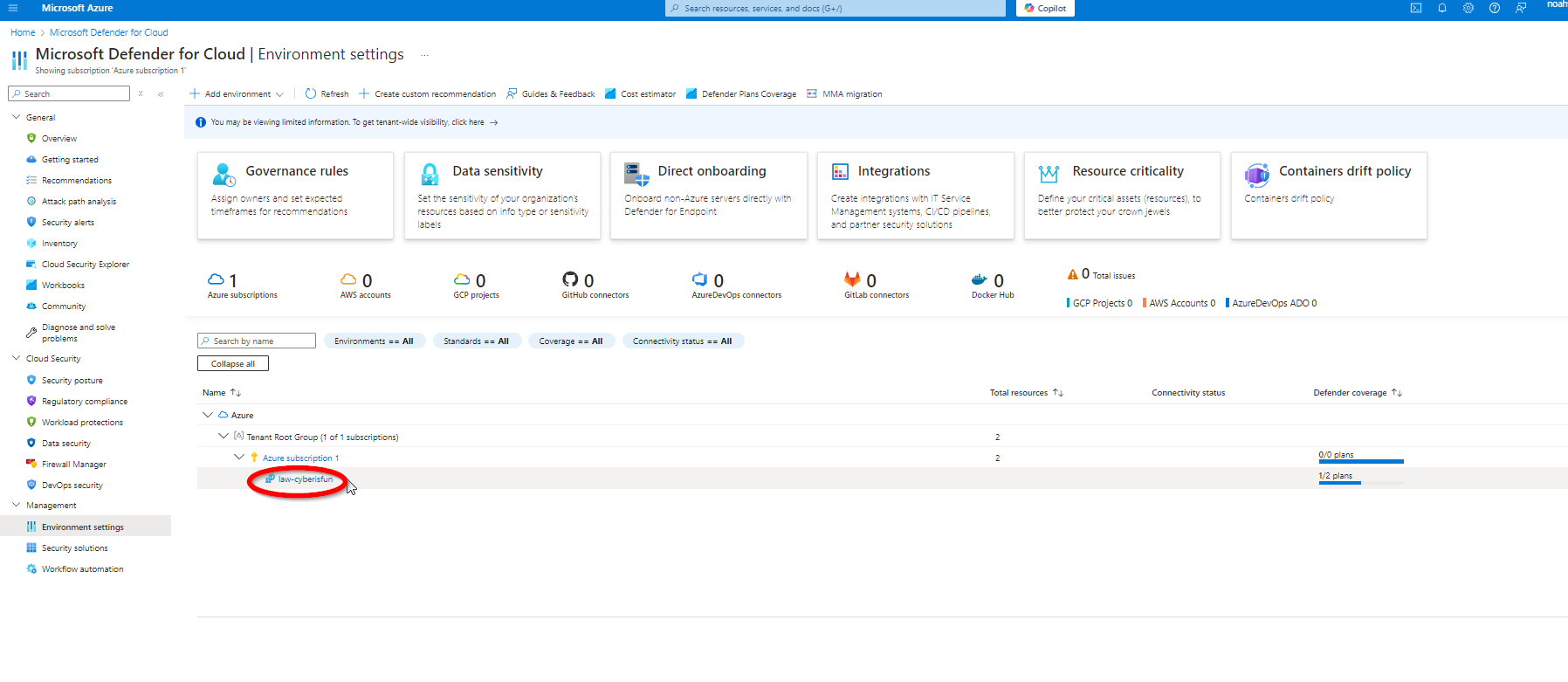
Task: Click the Regulatory compliance icon
Action: click(x=31, y=401)
